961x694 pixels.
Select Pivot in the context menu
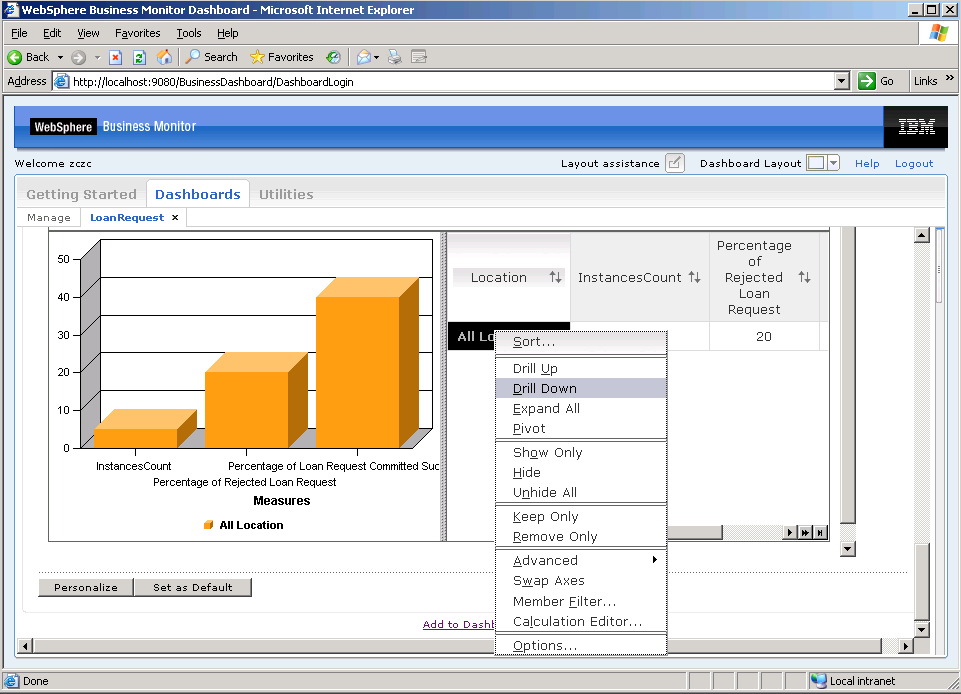(x=580, y=429)
